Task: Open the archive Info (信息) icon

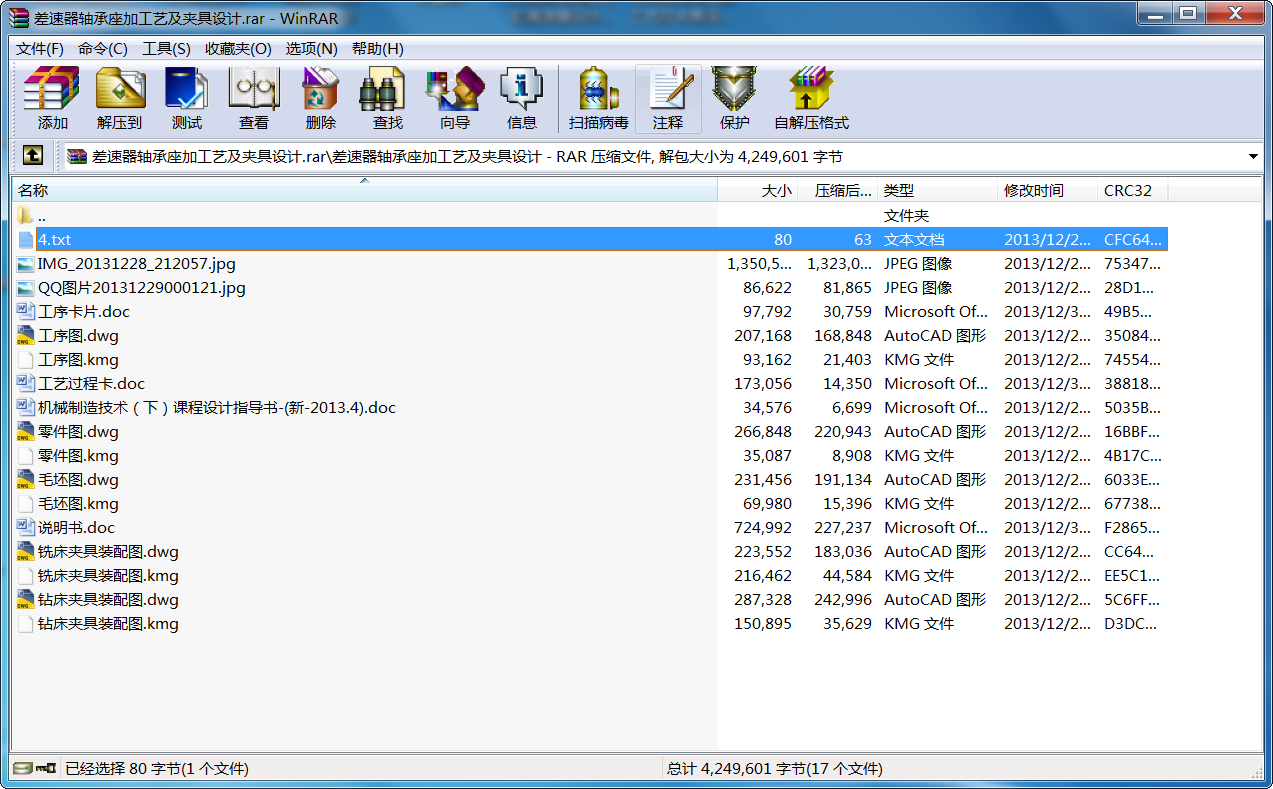Action: [x=522, y=98]
